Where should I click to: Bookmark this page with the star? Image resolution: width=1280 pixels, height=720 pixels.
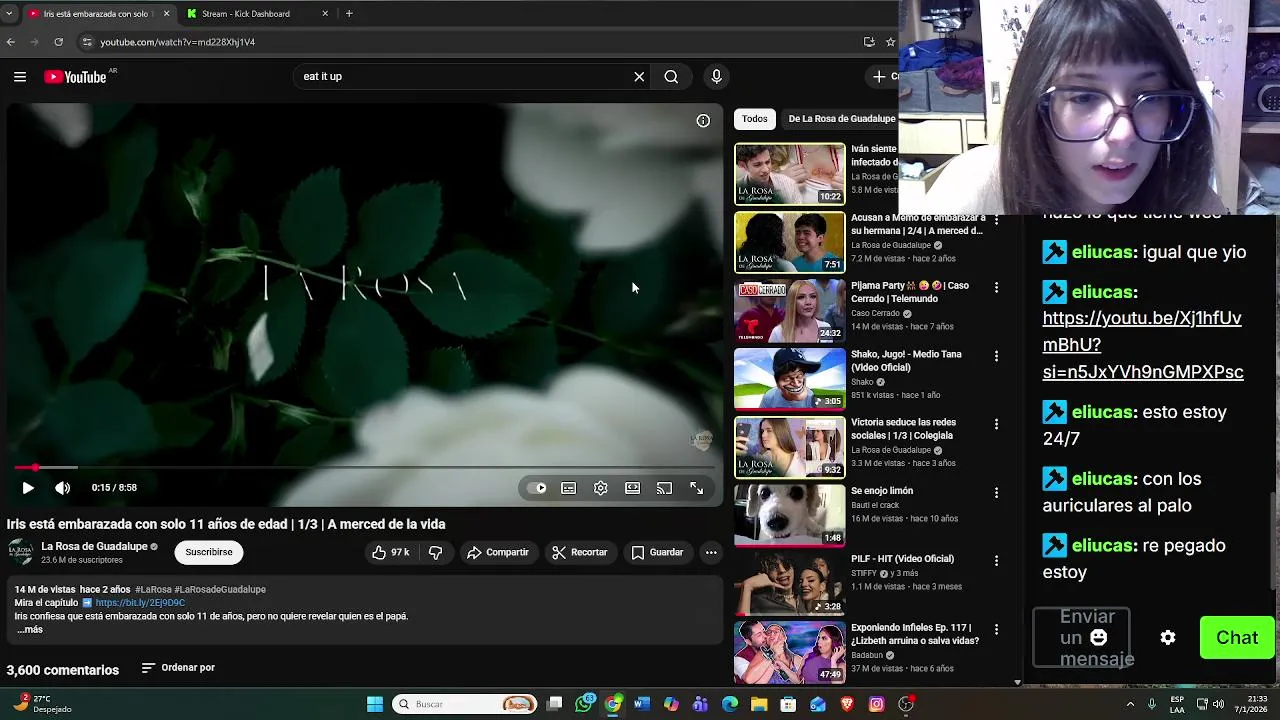coord(890,42)
